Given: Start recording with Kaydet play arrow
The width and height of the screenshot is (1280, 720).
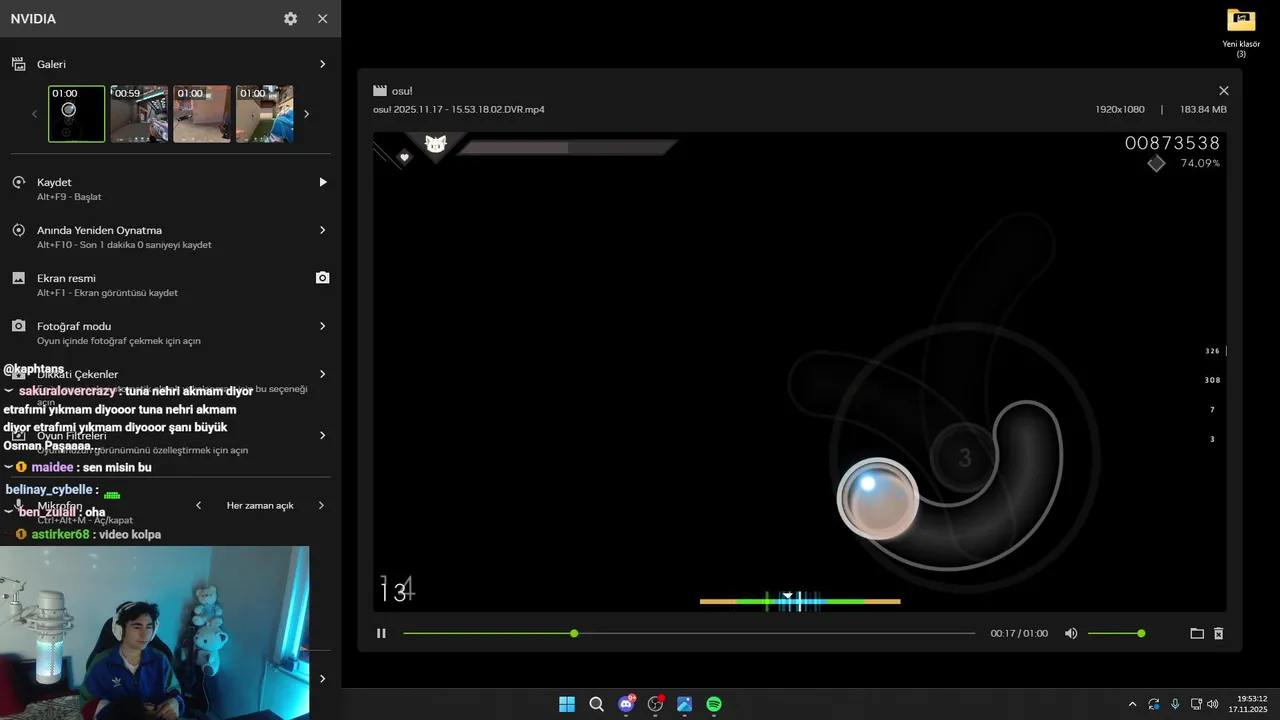Looking at the screenshot, I should point(322,182).
